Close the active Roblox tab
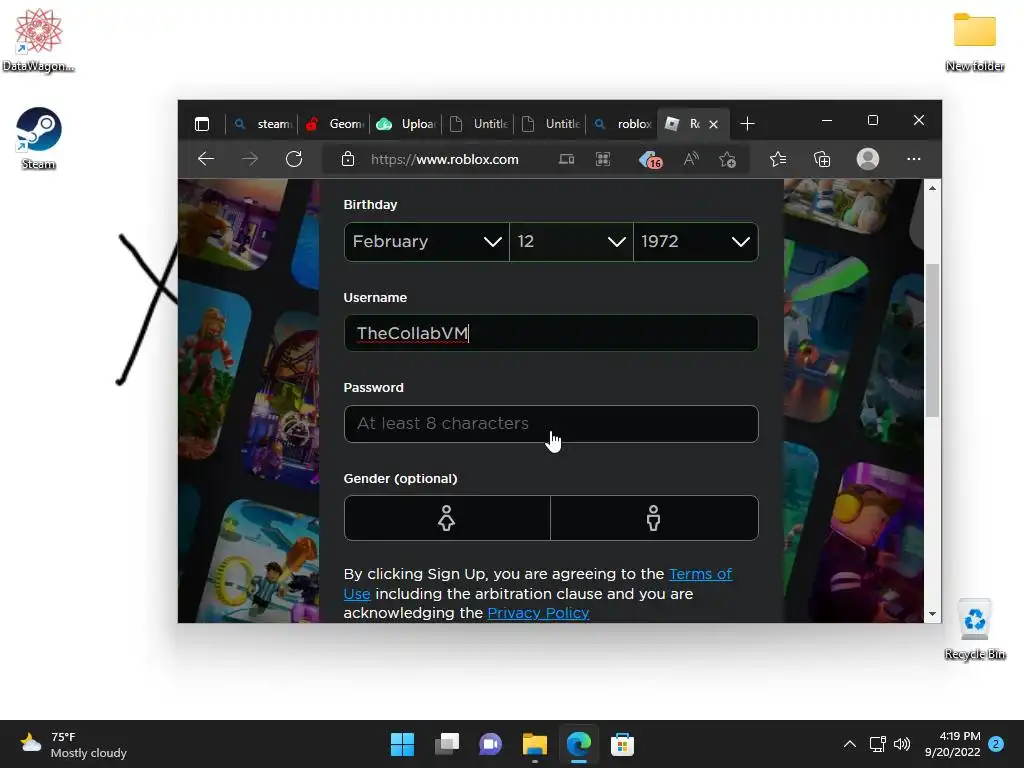This screenshot has width=1024, height=768. coord(714,124)
